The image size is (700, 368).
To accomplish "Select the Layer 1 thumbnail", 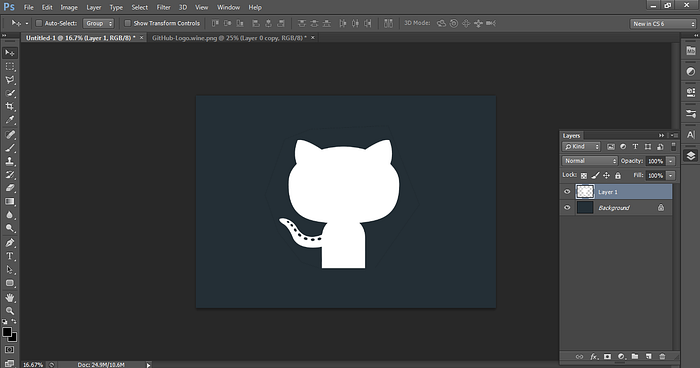I will 585,192.
